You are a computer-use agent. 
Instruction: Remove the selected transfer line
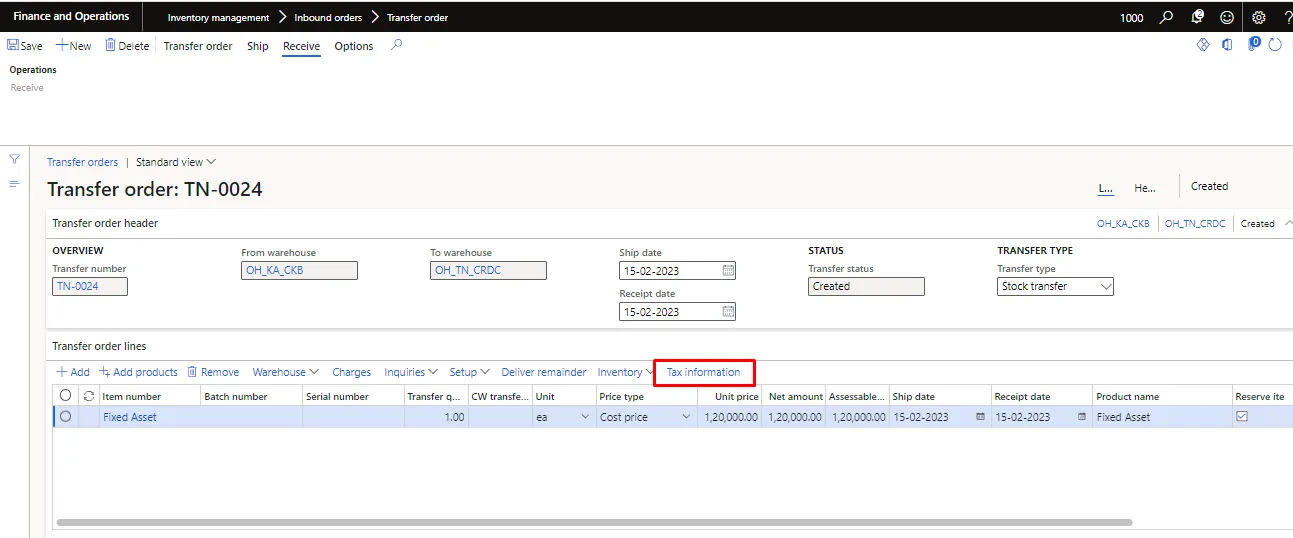point(213,372)
